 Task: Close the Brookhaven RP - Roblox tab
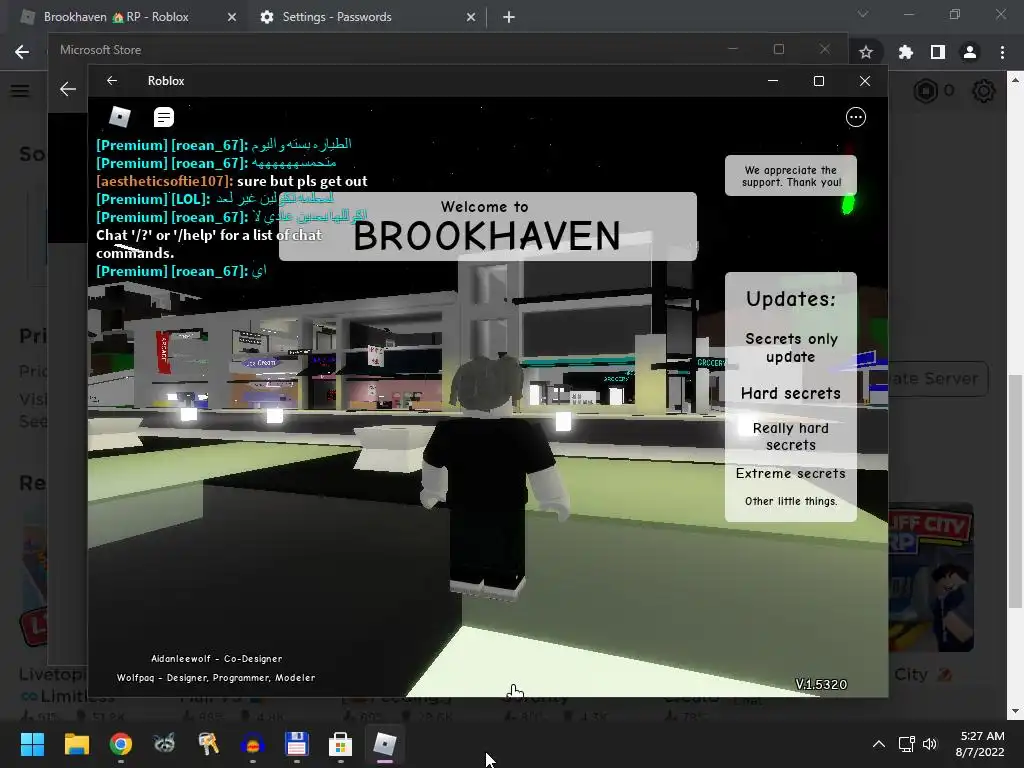pyautogui.click(x=232, y=18)
